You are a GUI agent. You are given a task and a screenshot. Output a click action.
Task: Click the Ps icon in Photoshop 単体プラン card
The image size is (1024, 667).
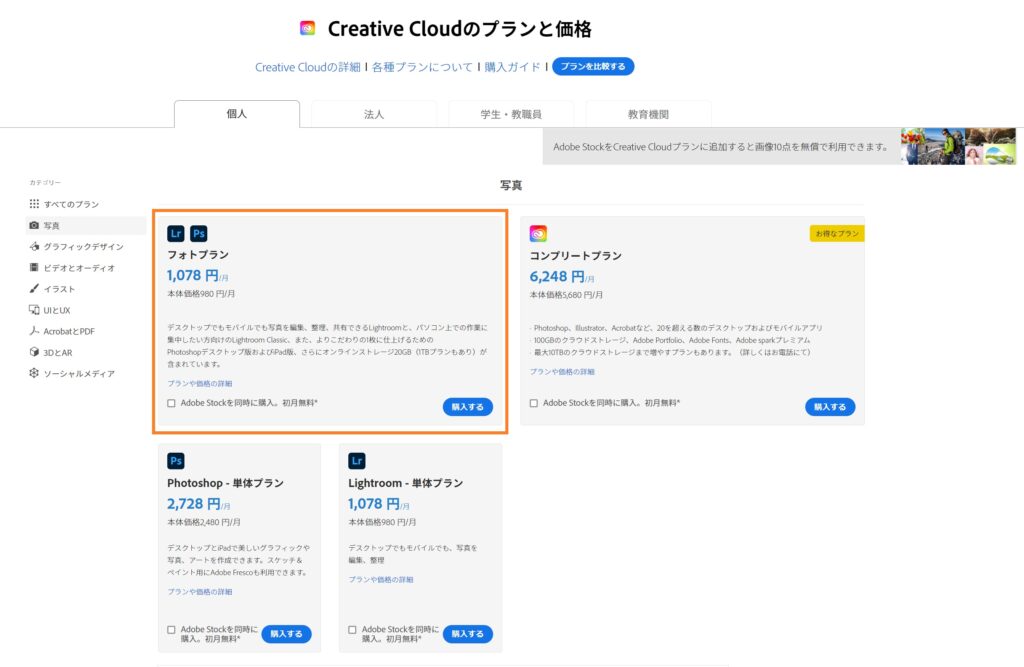point(176,461)
